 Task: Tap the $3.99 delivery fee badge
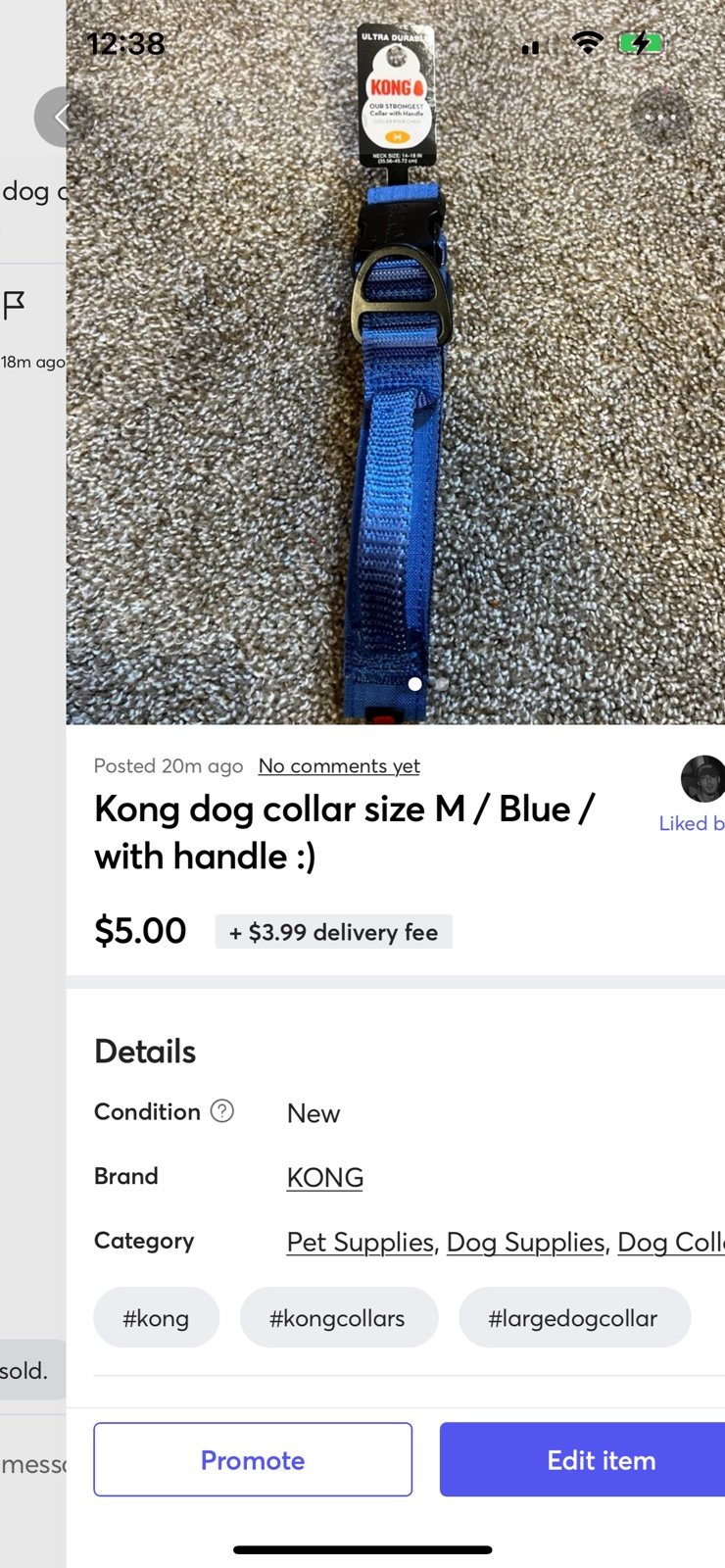click(x=333, y=932)
